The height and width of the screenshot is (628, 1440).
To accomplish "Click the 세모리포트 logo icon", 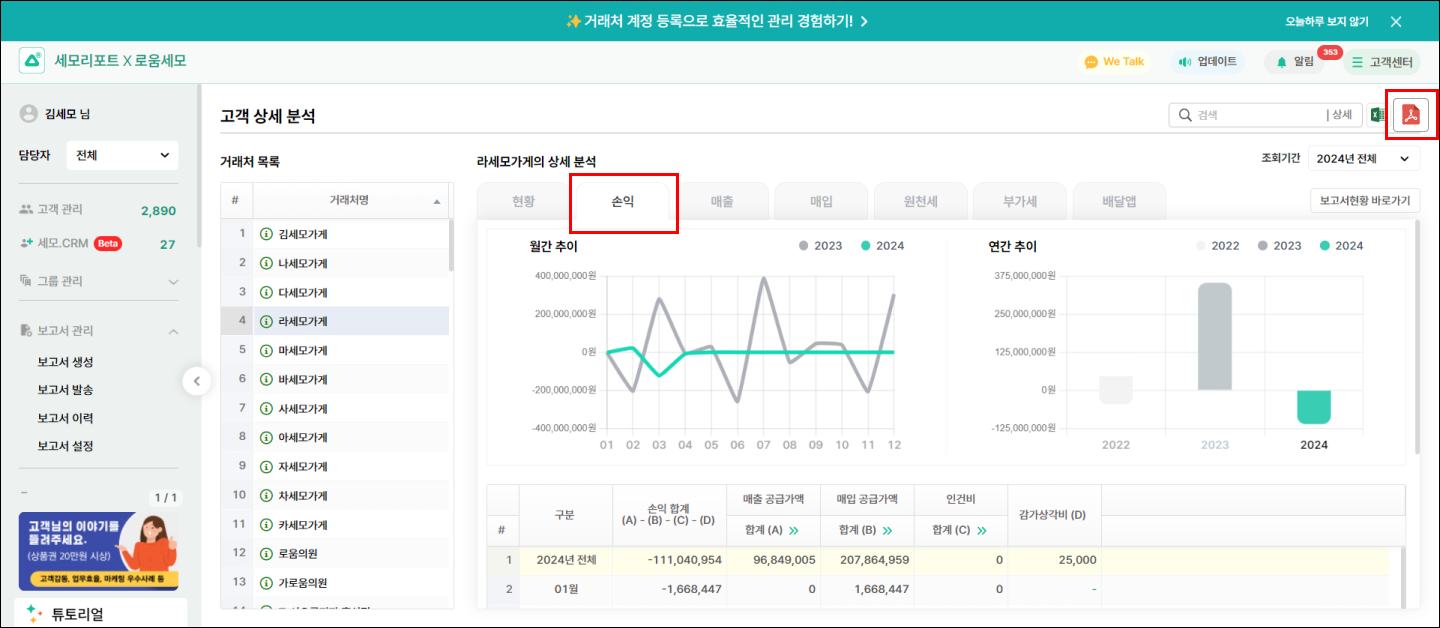I will click(x=33, y=61).
